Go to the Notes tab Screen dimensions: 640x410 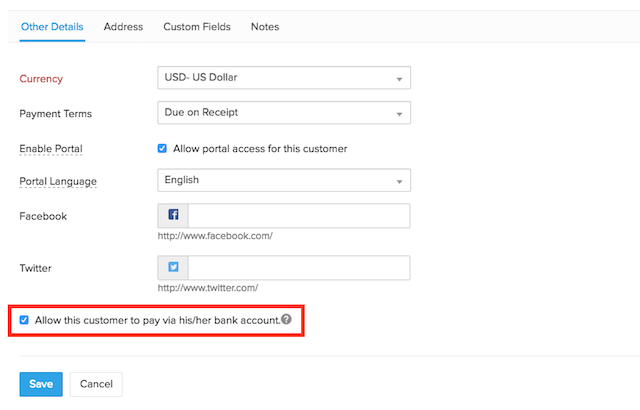pyautogui.click(x=265, y=26)
